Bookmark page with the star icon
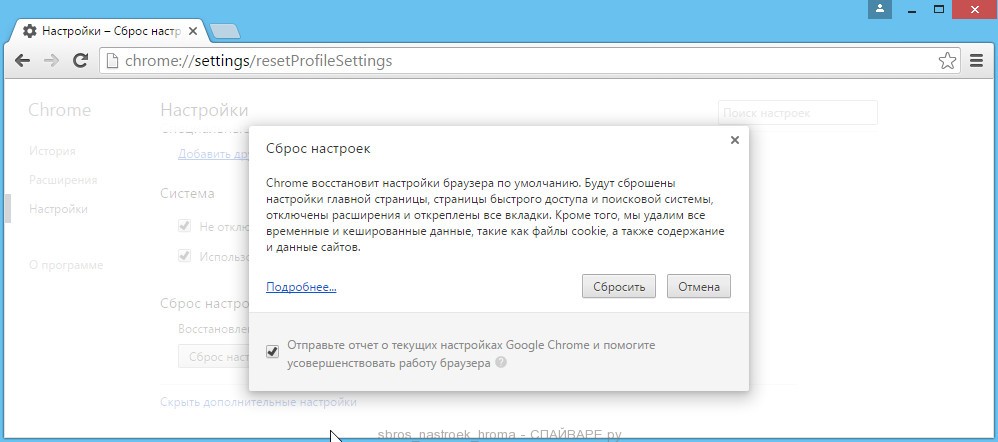The width and height of the screenshot is (998, 442). [x=947, y=61]
